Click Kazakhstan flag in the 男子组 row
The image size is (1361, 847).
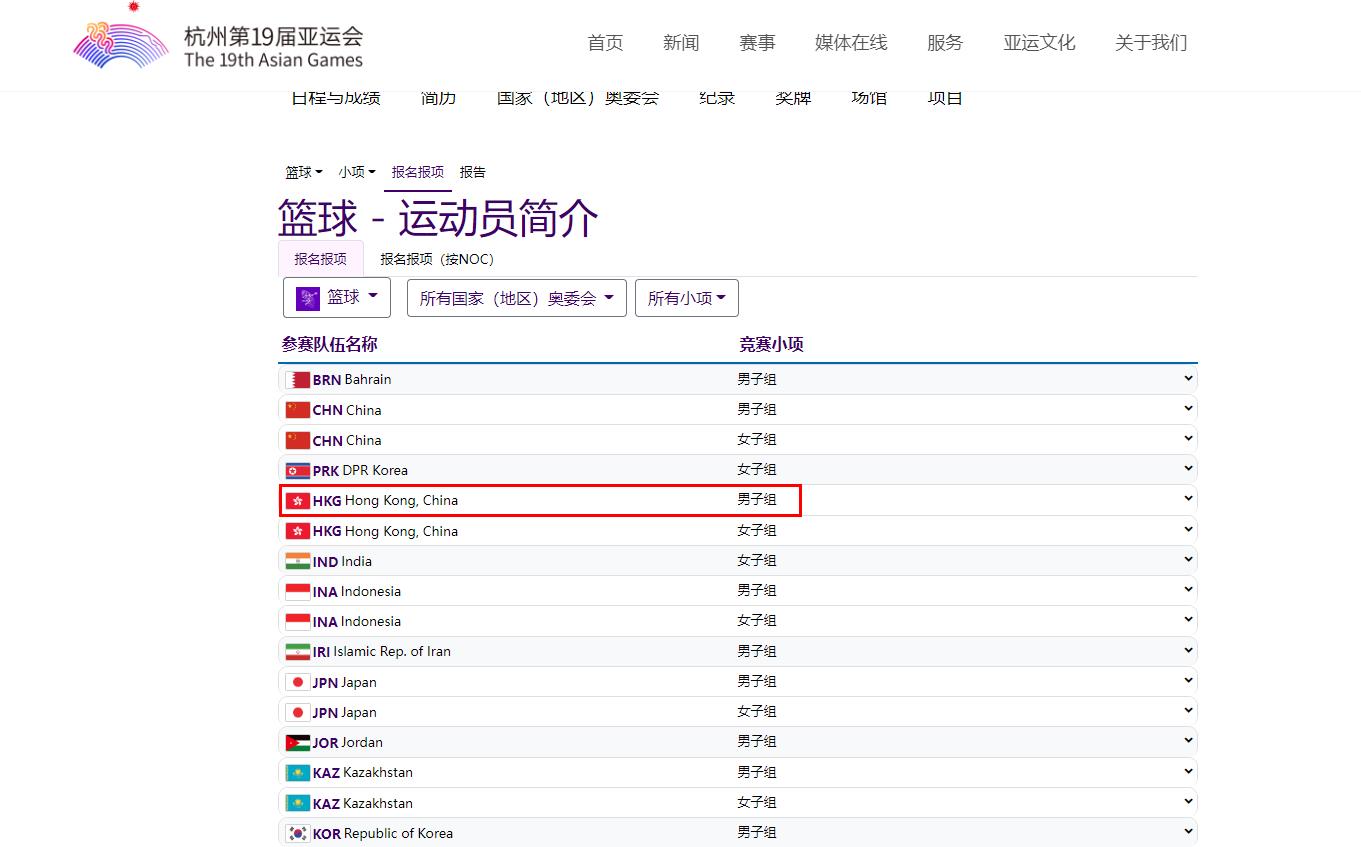[298, 772]
